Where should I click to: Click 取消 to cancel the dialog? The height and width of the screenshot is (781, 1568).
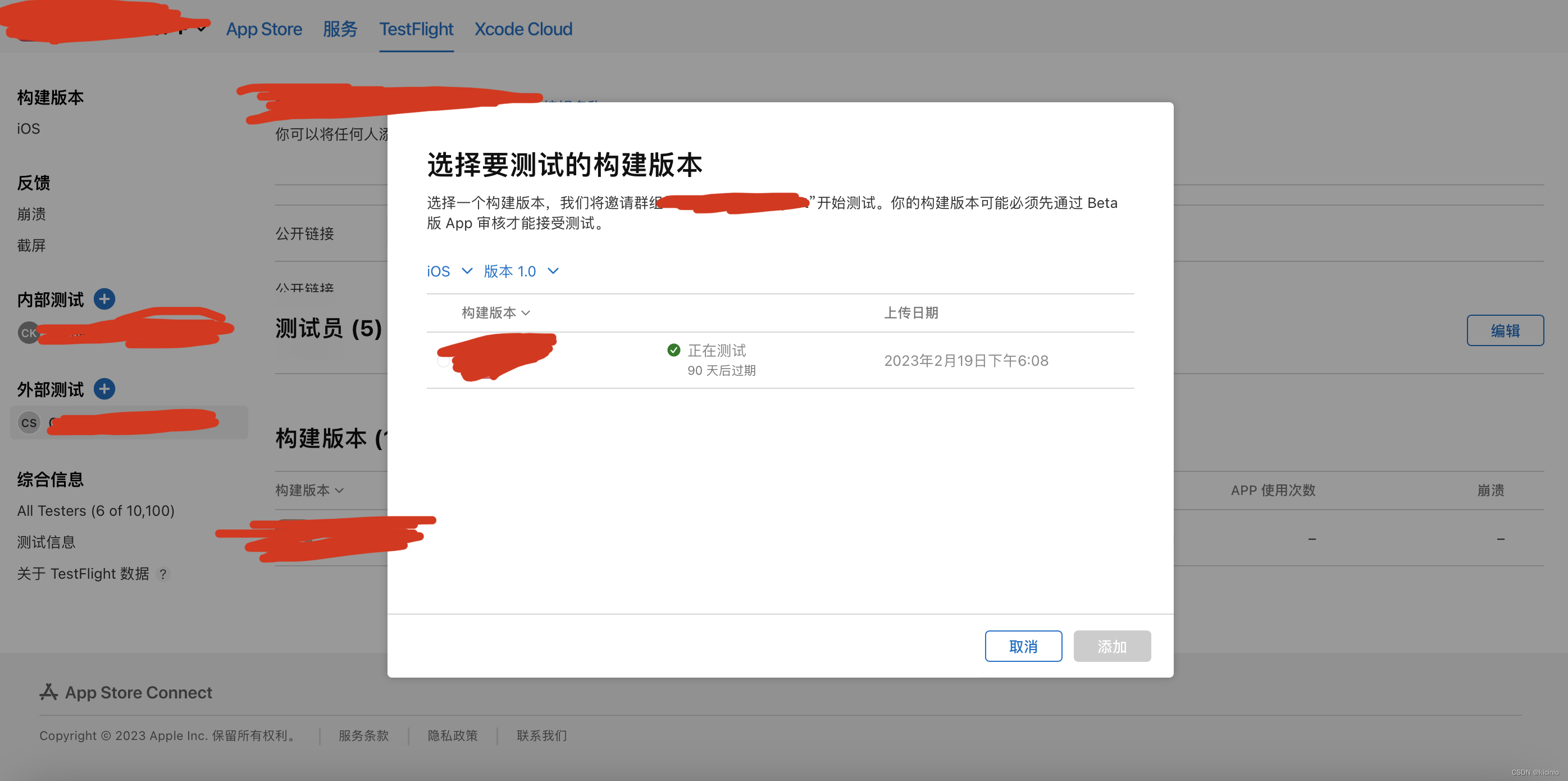tap(1023, 646)
